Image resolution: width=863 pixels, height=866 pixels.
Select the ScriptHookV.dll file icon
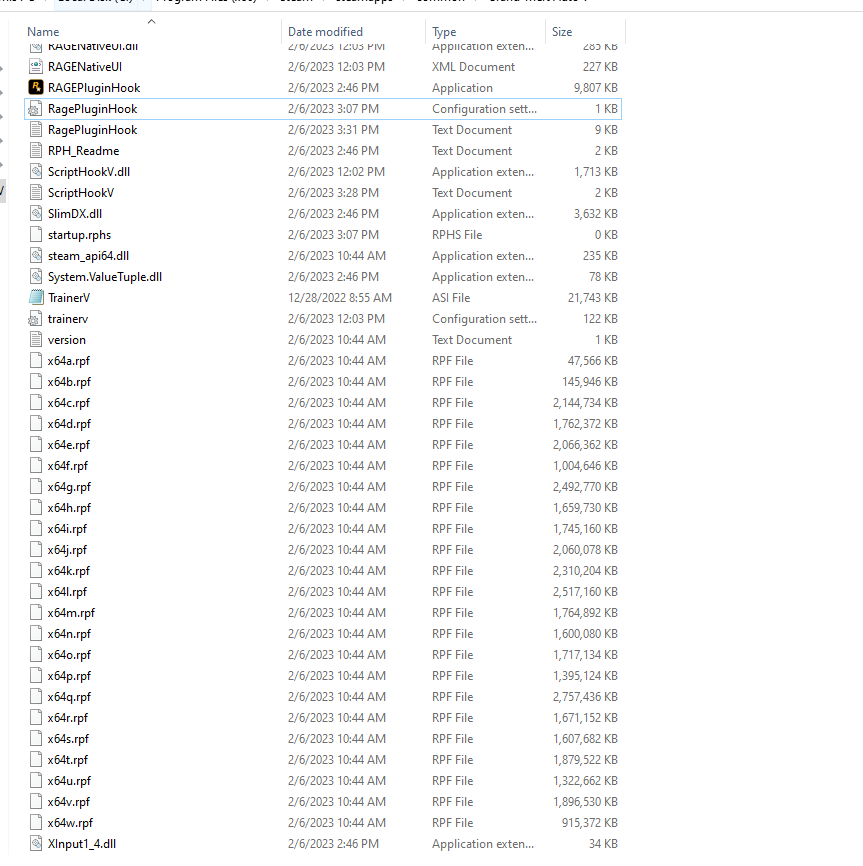pos(36,172)
